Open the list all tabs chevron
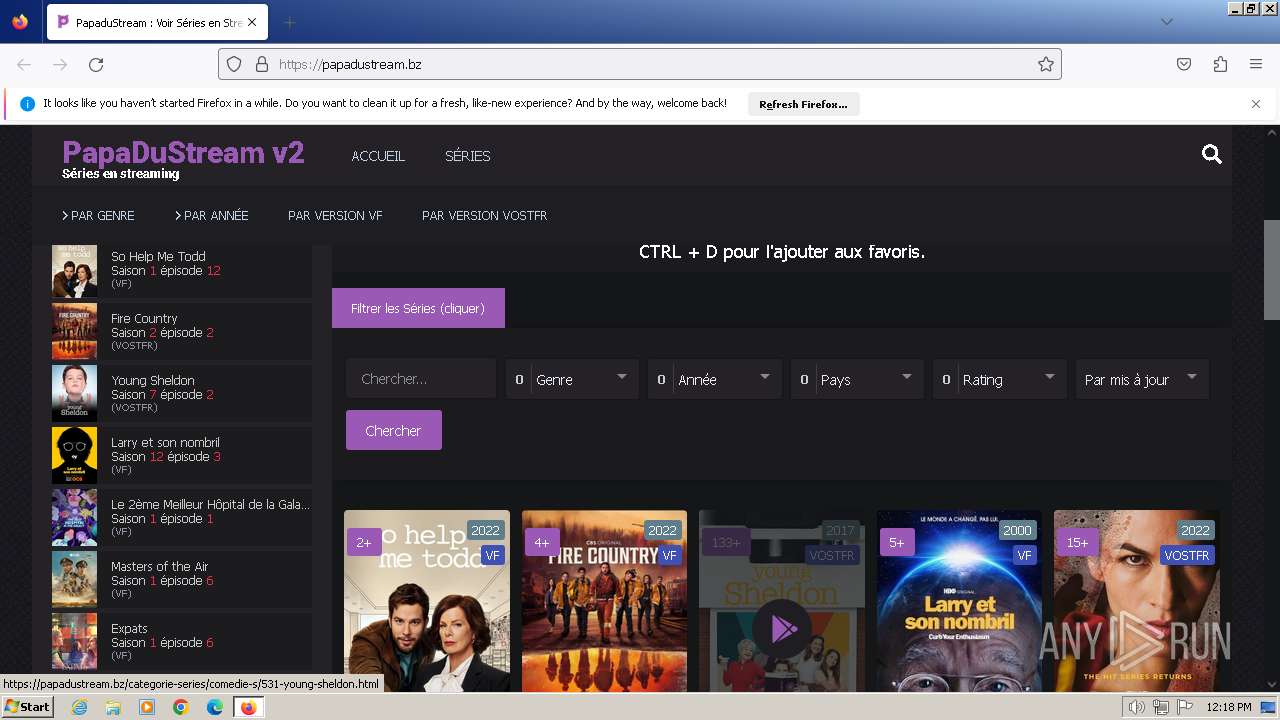Screen dimensions: 1280x720 coord(1167,22)
